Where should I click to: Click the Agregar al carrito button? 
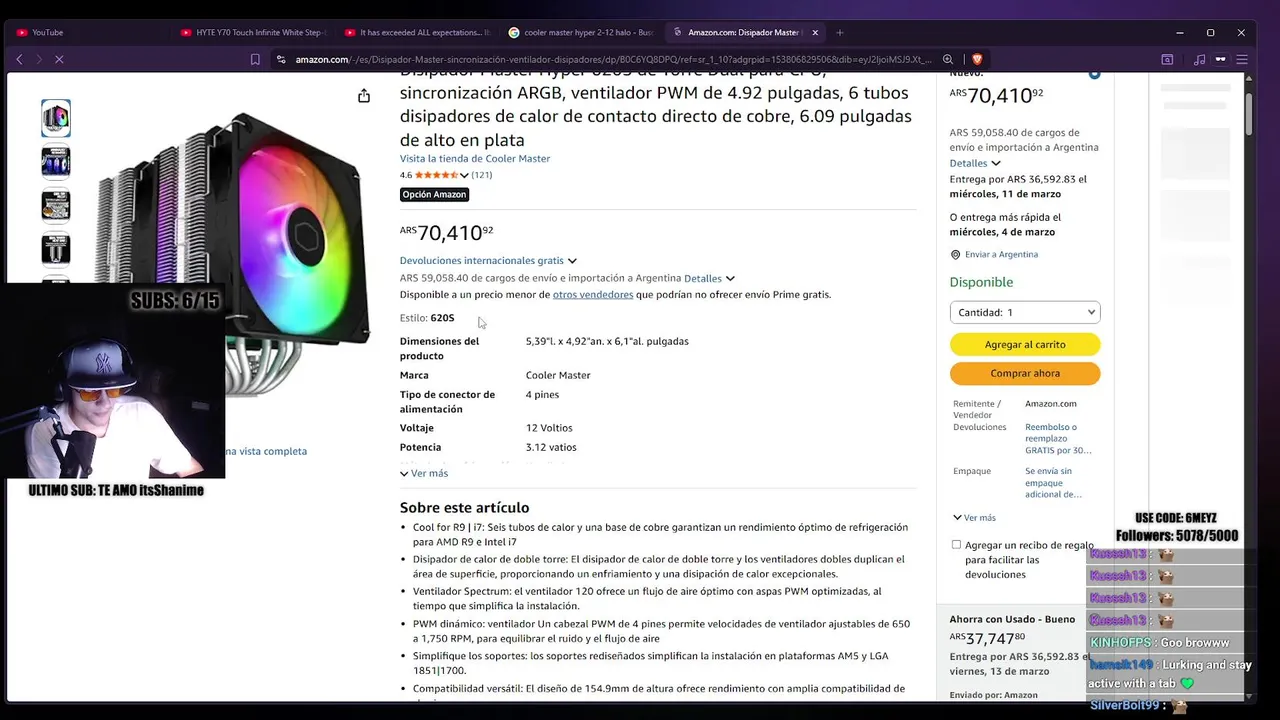1025,344
